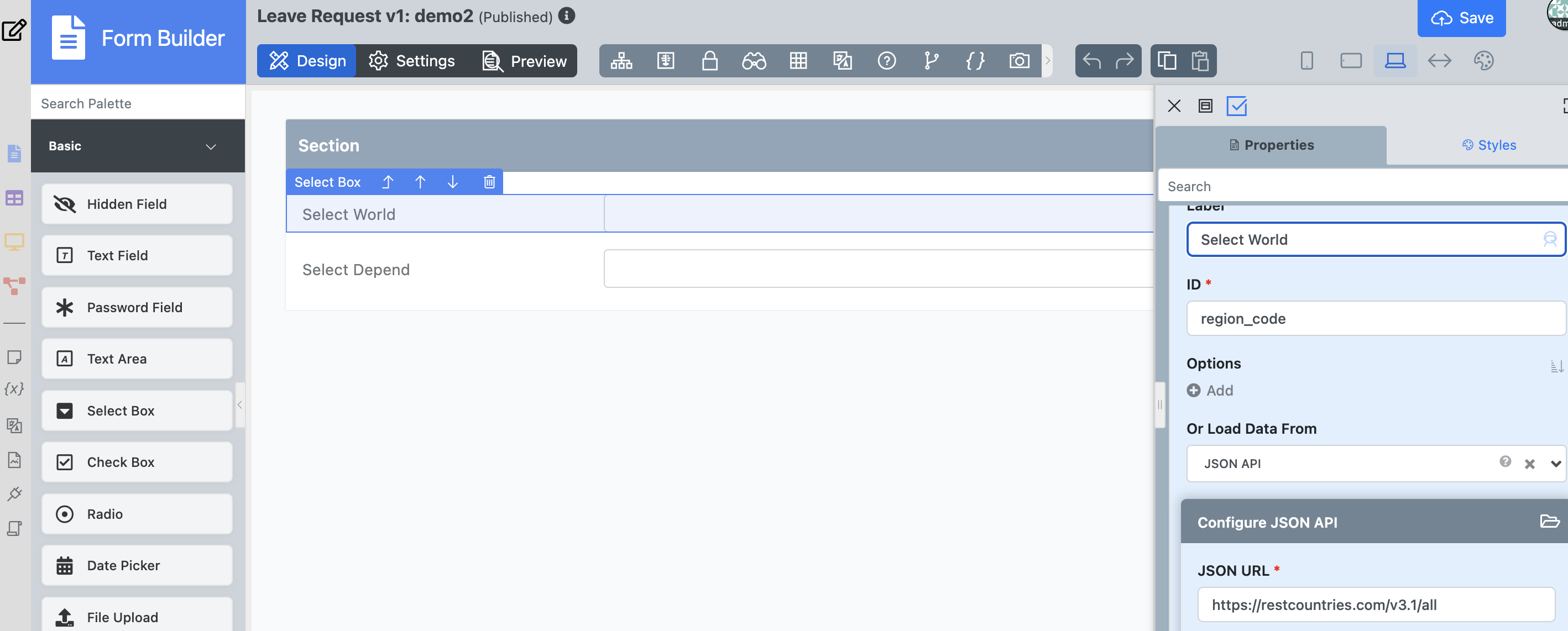Screen dimensions: 1568x631
Task: Click the horizontal width arrows icon
Action: (x=1439, y=61)
